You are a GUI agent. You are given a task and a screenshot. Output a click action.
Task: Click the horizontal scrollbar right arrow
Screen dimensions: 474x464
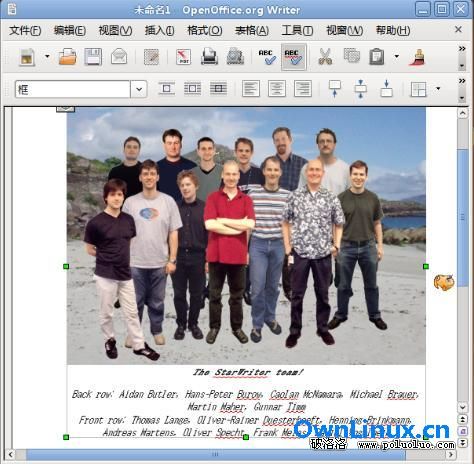[451, 454]
